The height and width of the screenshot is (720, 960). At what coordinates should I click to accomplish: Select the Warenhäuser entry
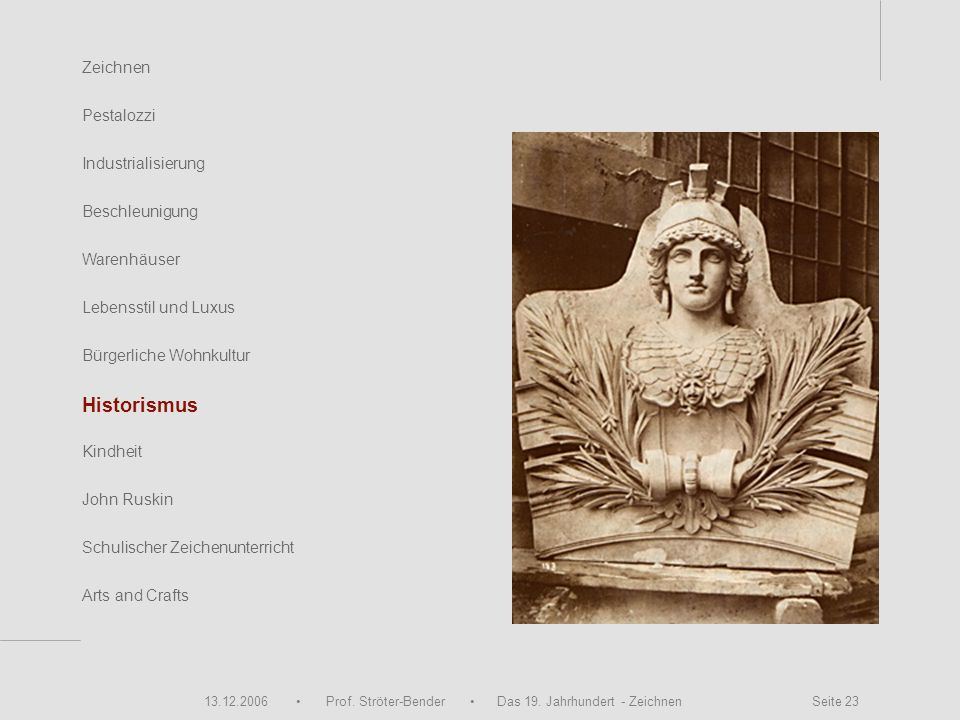(131, 260)
